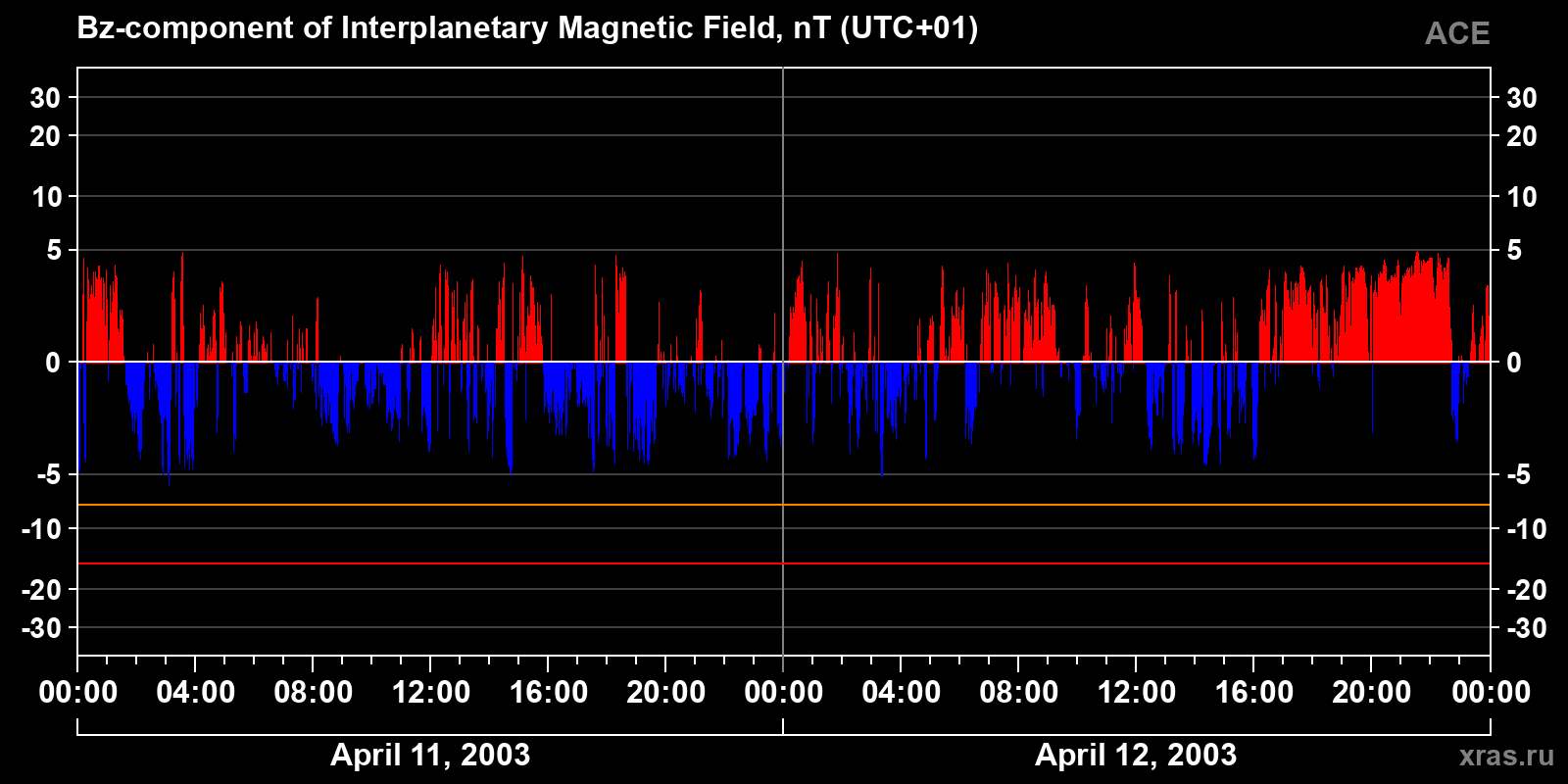Click the '12:00' time label under April 12

pos(1137,692)
